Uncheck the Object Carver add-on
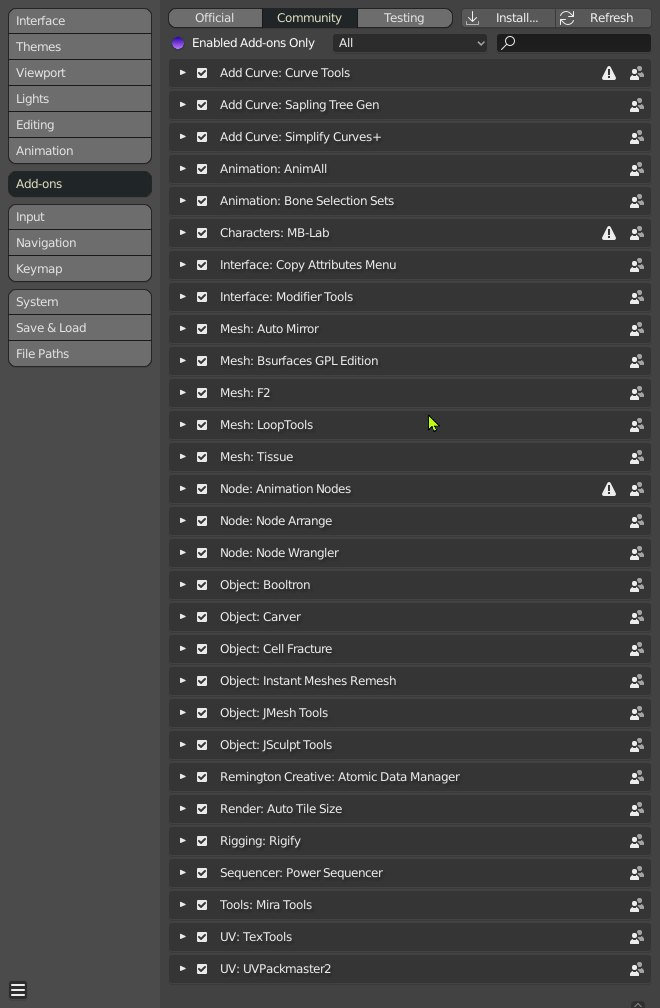 (x=202, y=617)
